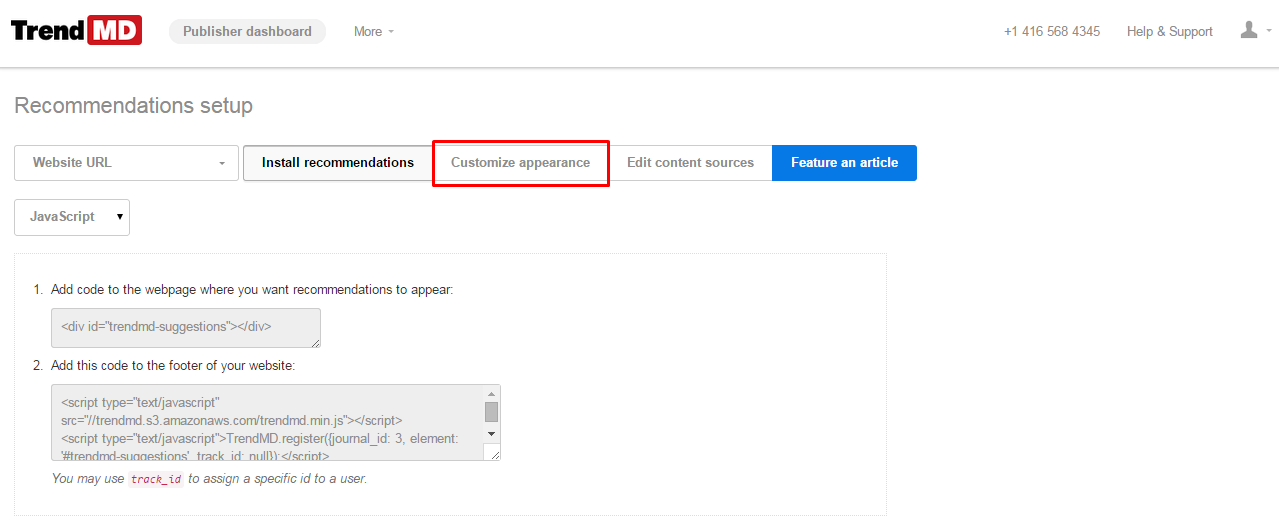Click the trendmd-suggestions div code field

coord(186,328)
